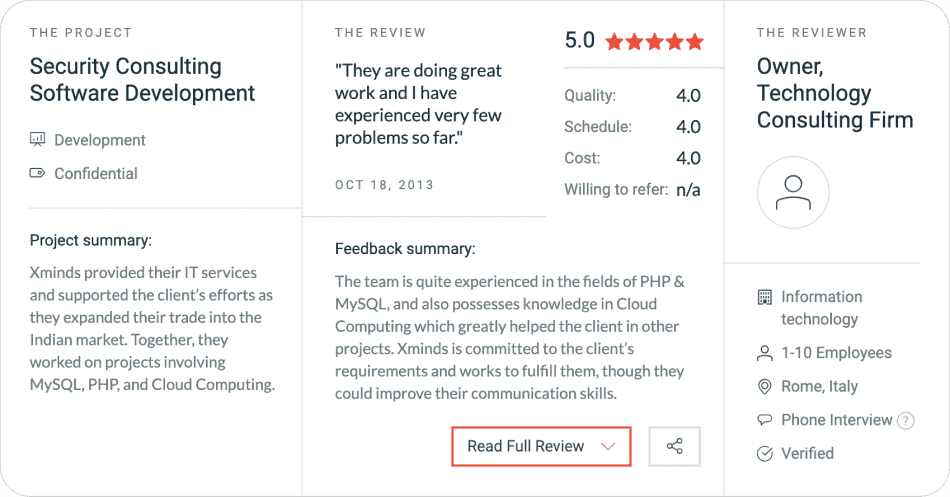The image size is (950, 497).
Task: Click the Owner, Technology Consulting Firm heading
Action: [x=835, y=93]
